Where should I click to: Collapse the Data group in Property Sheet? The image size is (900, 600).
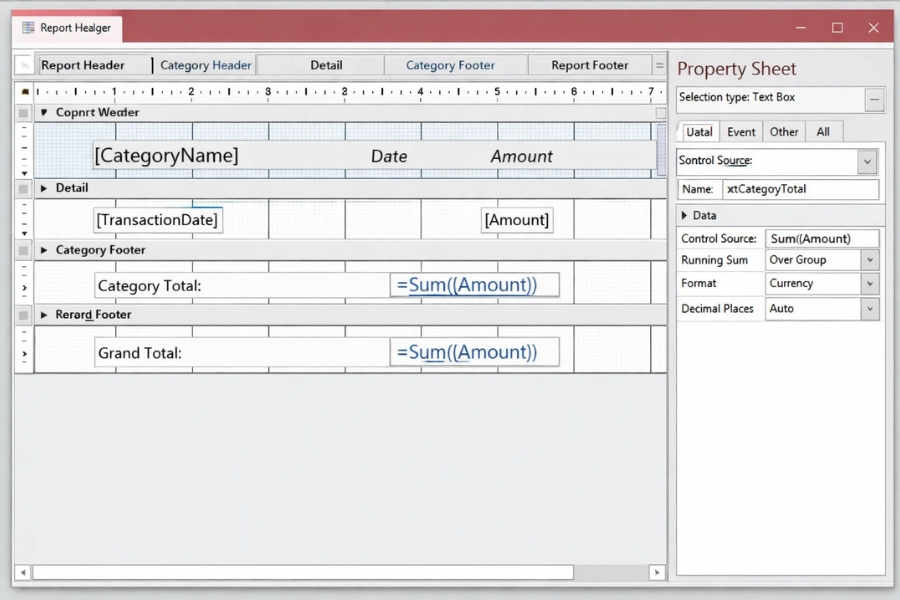[x=684, y=215]
